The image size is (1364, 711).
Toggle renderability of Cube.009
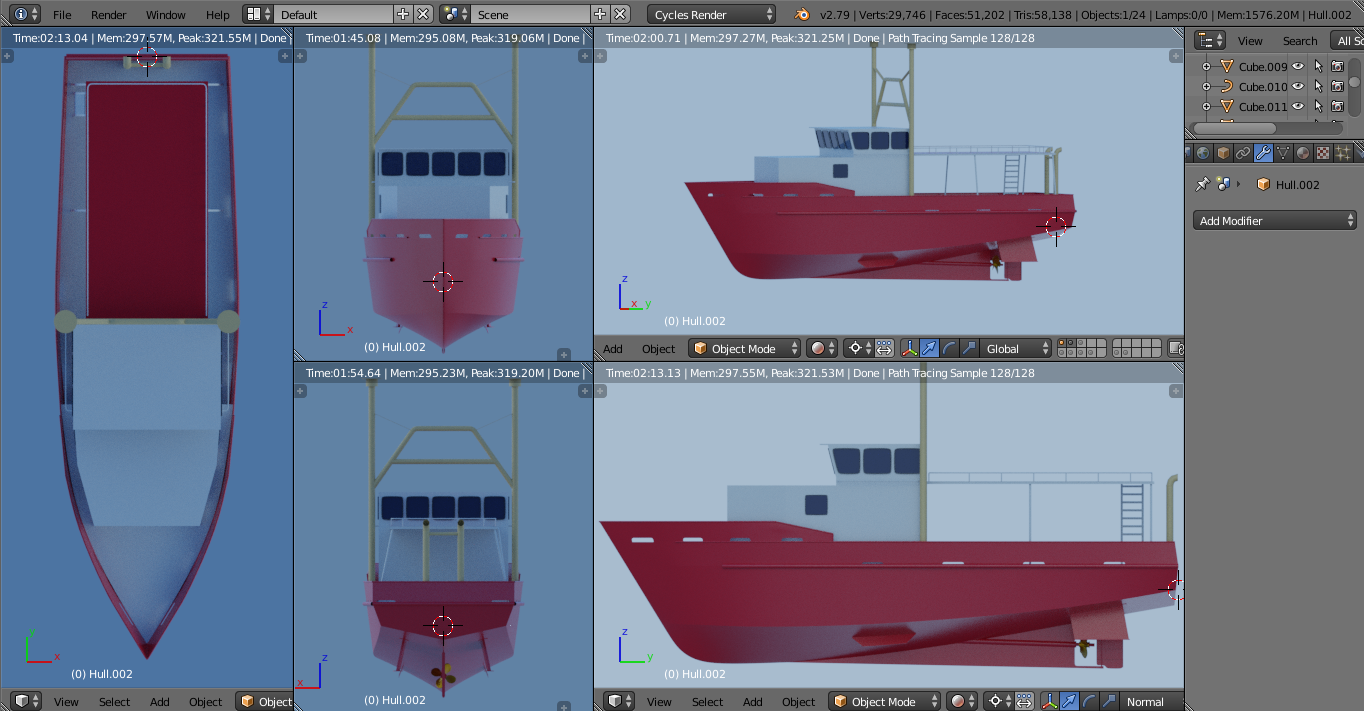click(1337, 66)
